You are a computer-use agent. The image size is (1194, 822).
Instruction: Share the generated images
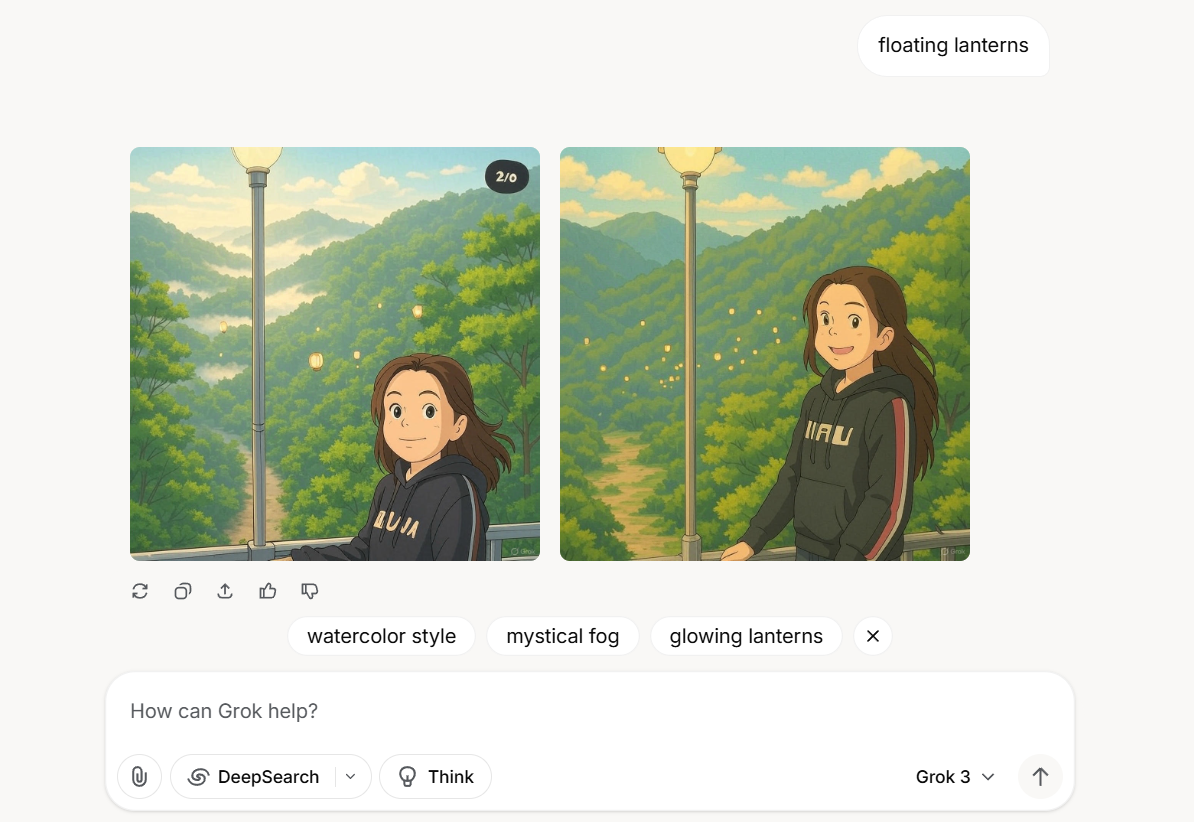[225, 591]
